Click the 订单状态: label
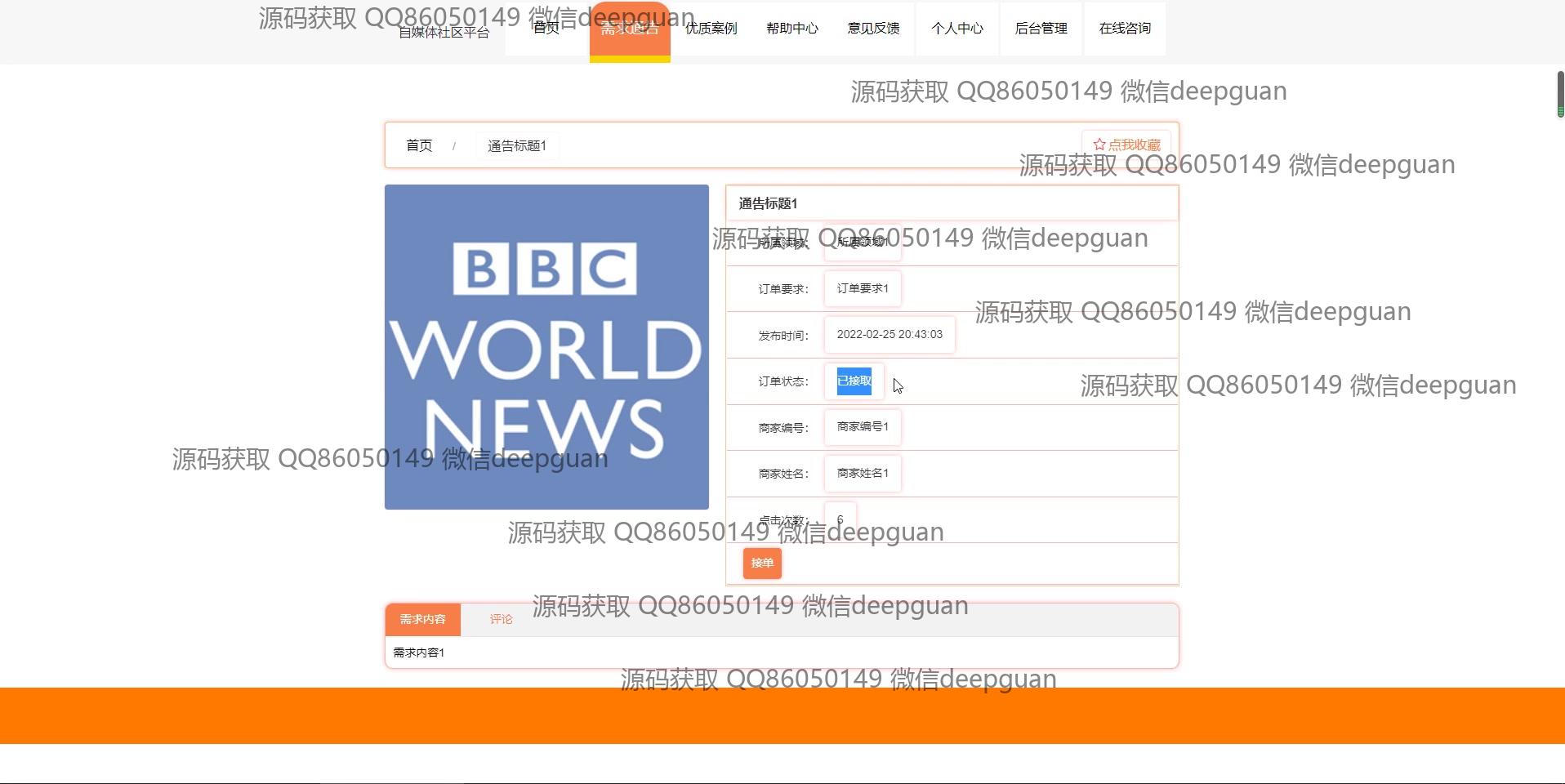Screen dimensions: 1565x784 783,381
